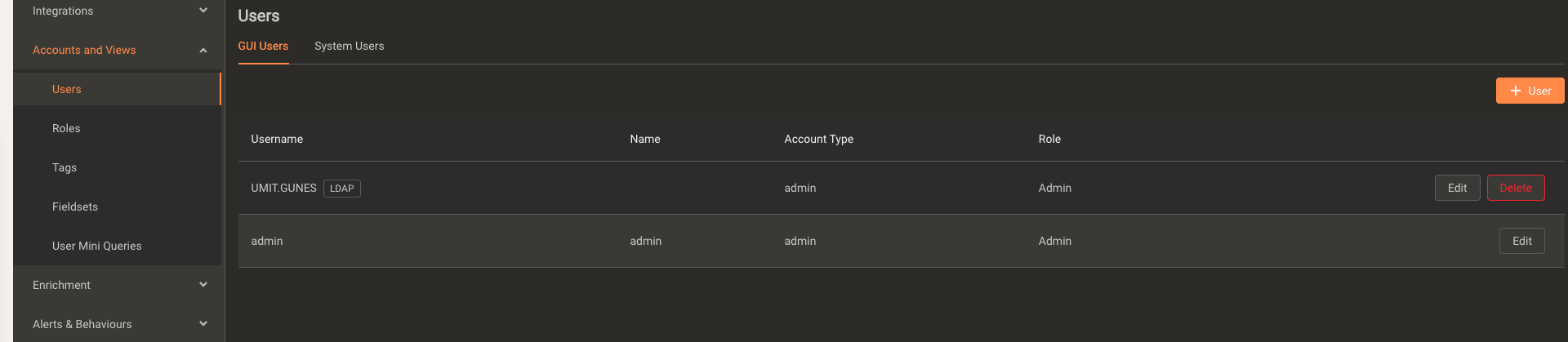Open Tags in the sidebar

pyautogui.click(x=65, y=167)
